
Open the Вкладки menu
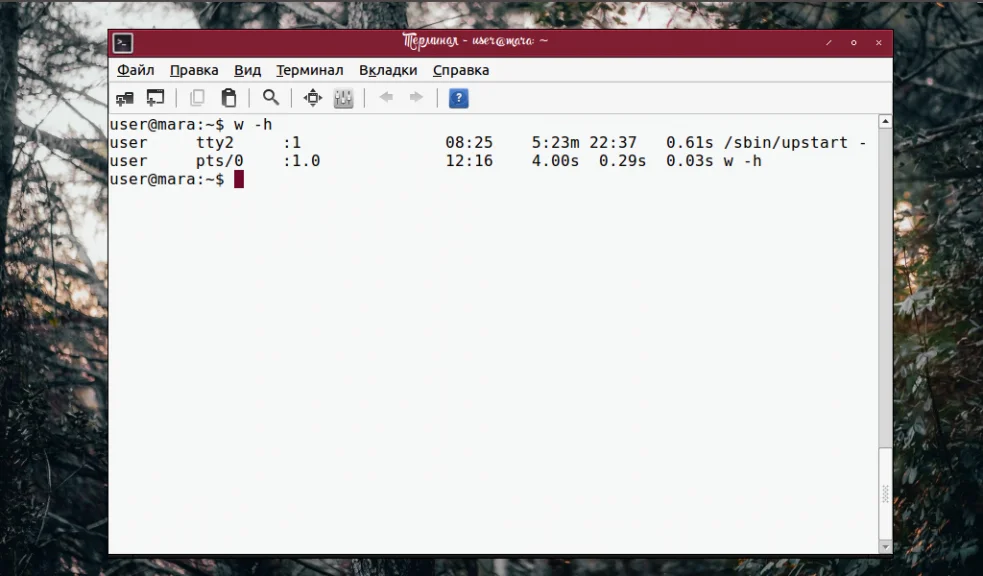pyautogui.click(x=388, y=70)
